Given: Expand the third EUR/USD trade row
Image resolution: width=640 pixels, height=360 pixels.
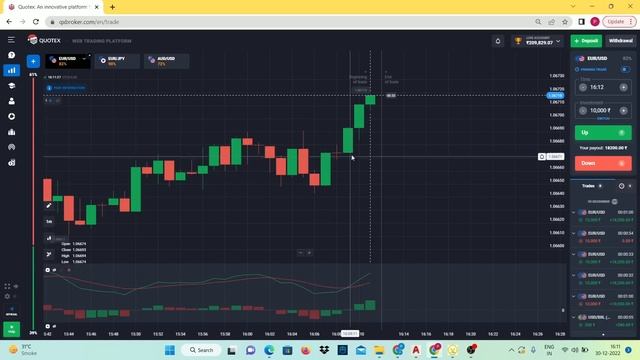Looking at the screenshot, I should click(573, 254).
